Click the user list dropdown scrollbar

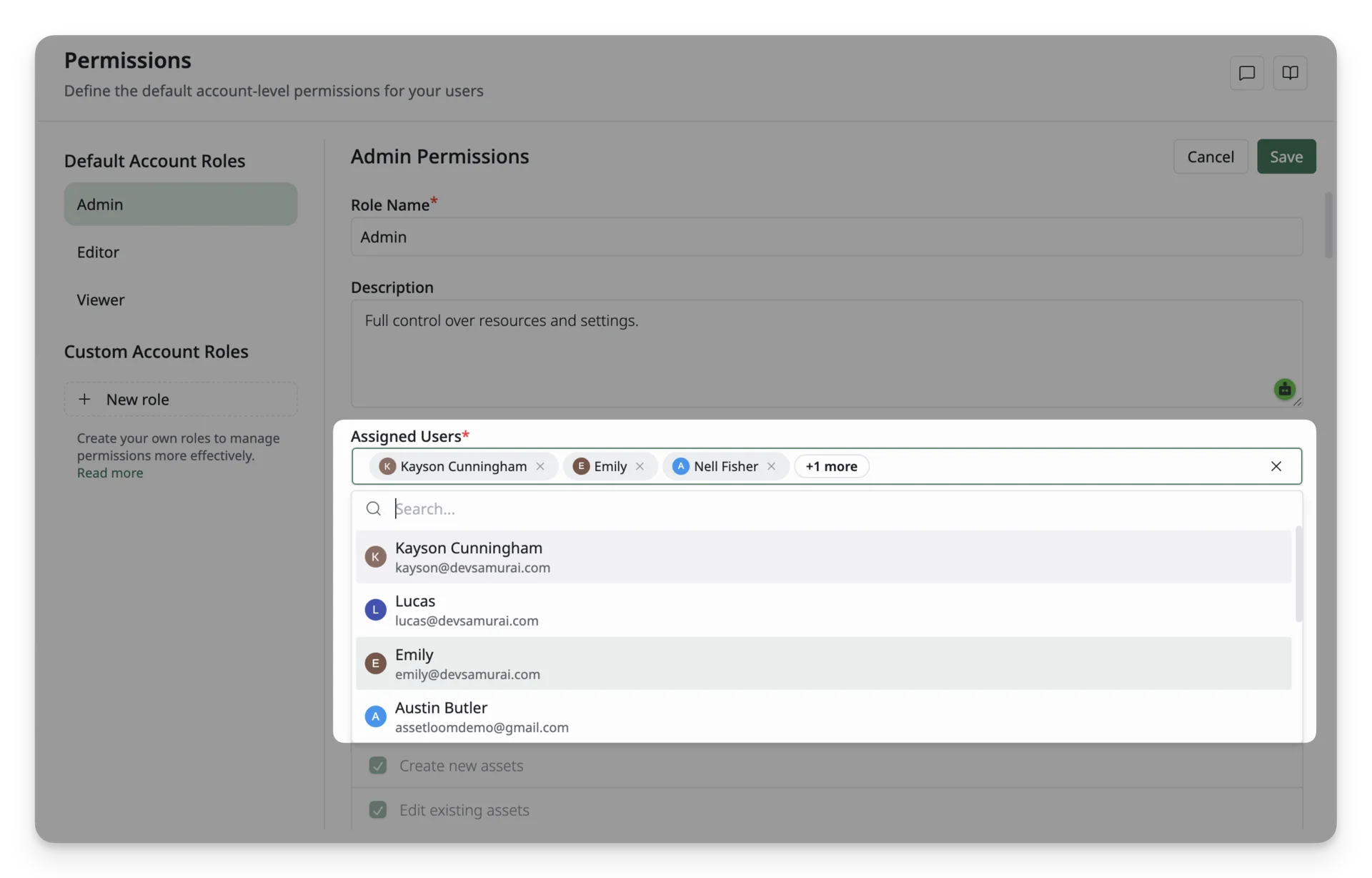coord(1298,574)
